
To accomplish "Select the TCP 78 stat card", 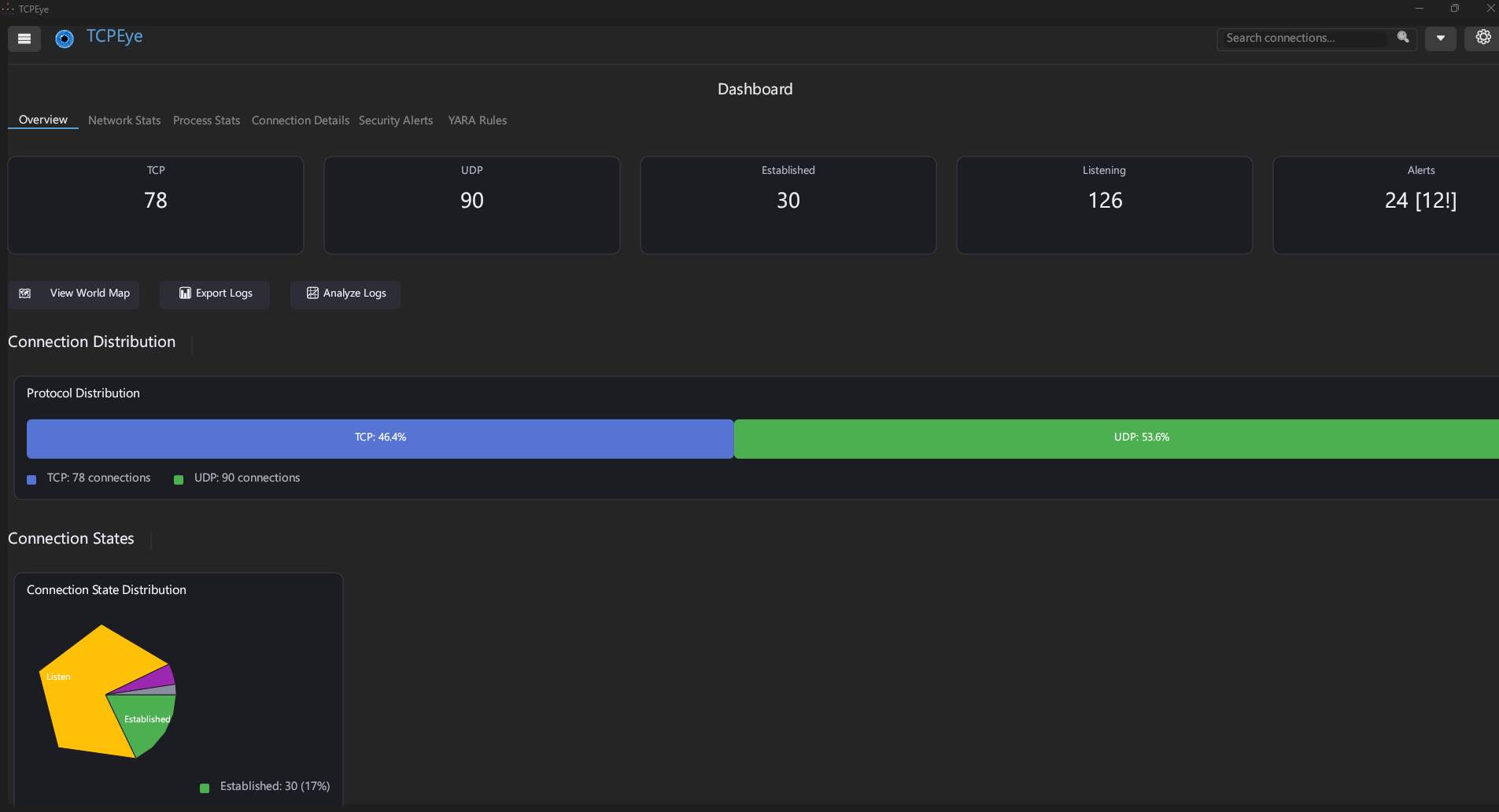I will (x=156, y=205).
